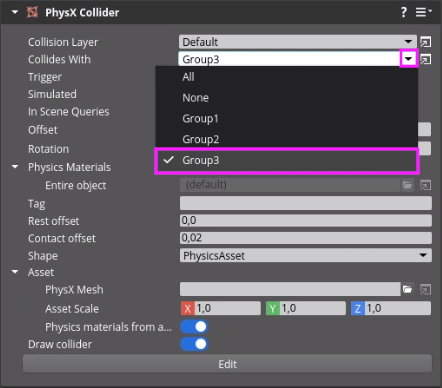The height and width of the screenshot is (388, 442).
Task: Open the Collision Layer Default dropdown
Action: coord(298,42)
